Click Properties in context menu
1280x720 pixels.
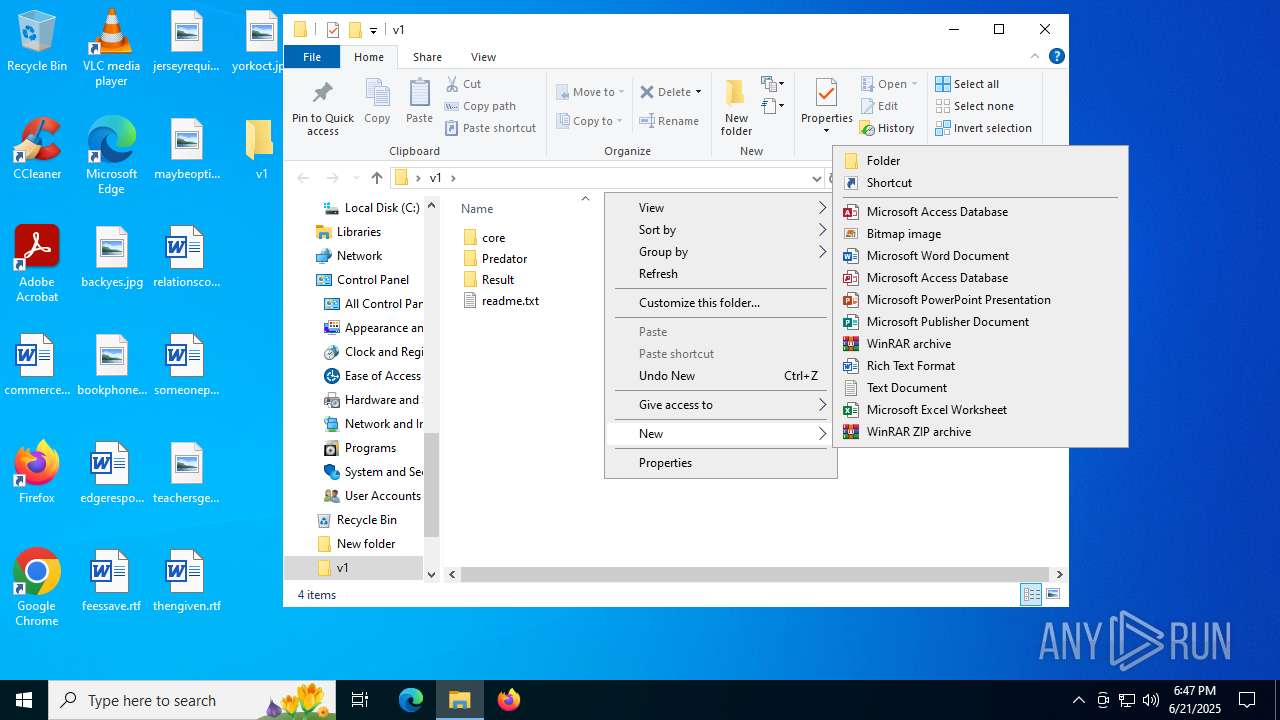point(720,463)
